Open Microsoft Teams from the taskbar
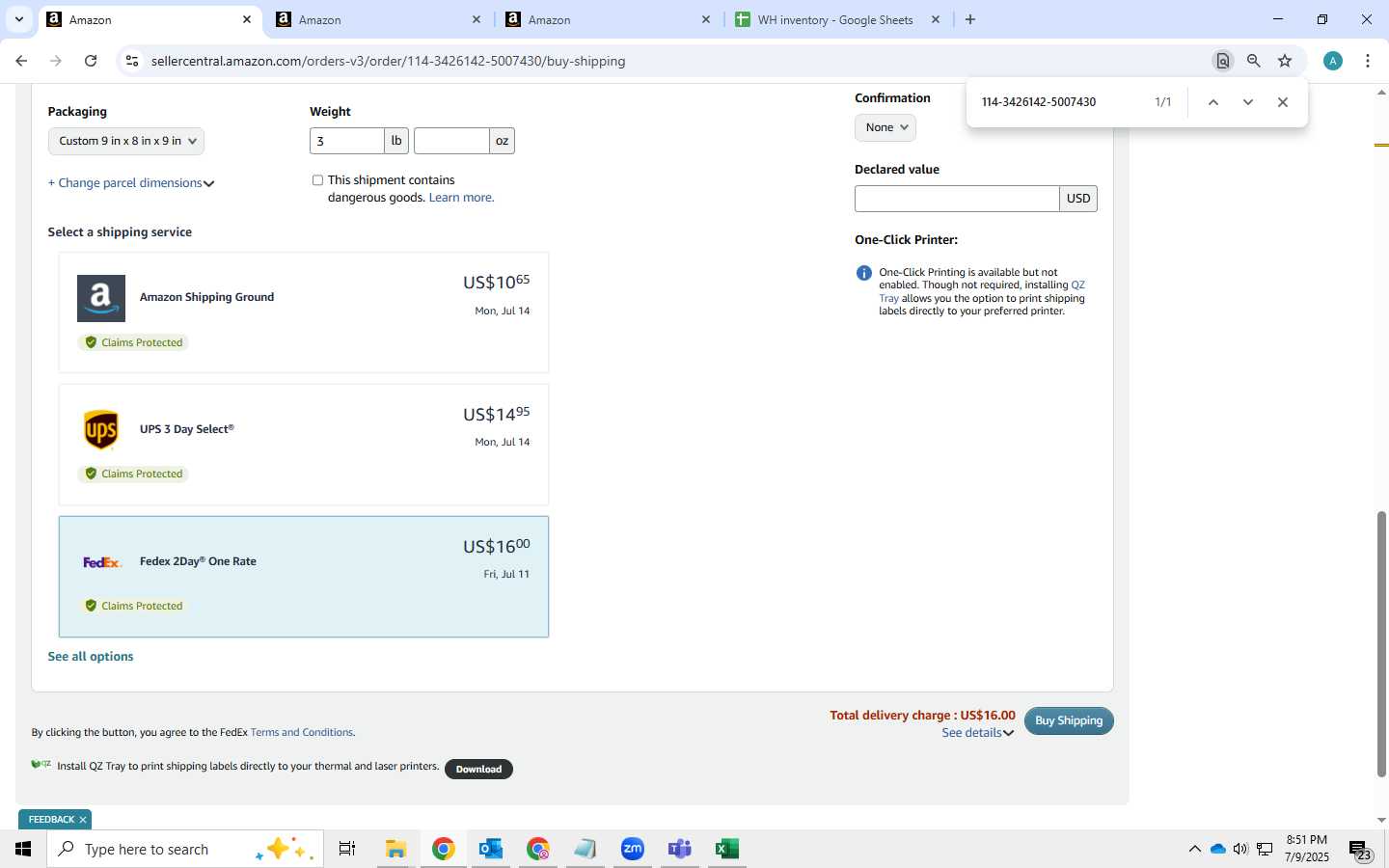 pyautogui.click(x=680, y=849)
